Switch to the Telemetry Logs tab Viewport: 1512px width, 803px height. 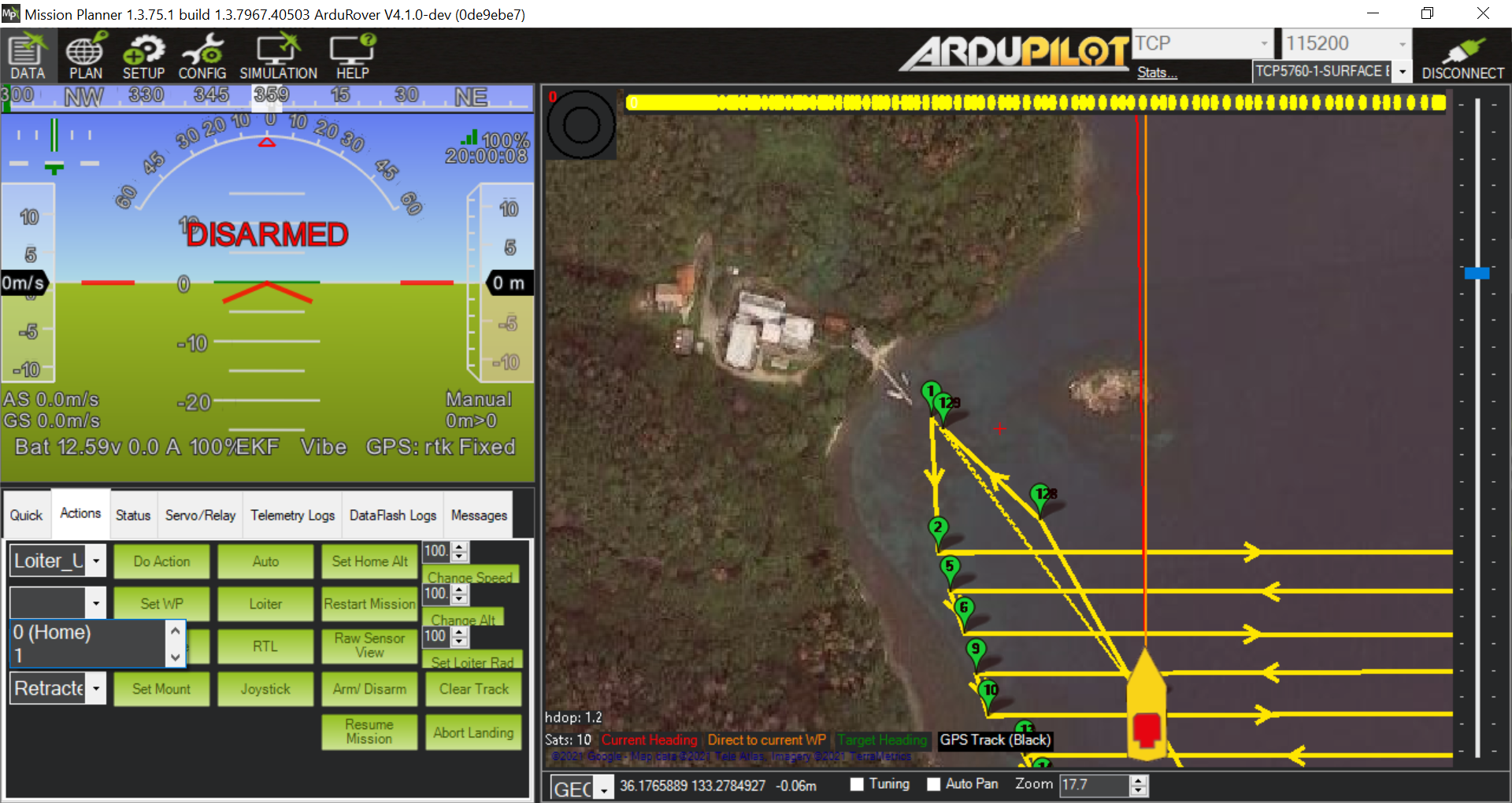(292, 516)
